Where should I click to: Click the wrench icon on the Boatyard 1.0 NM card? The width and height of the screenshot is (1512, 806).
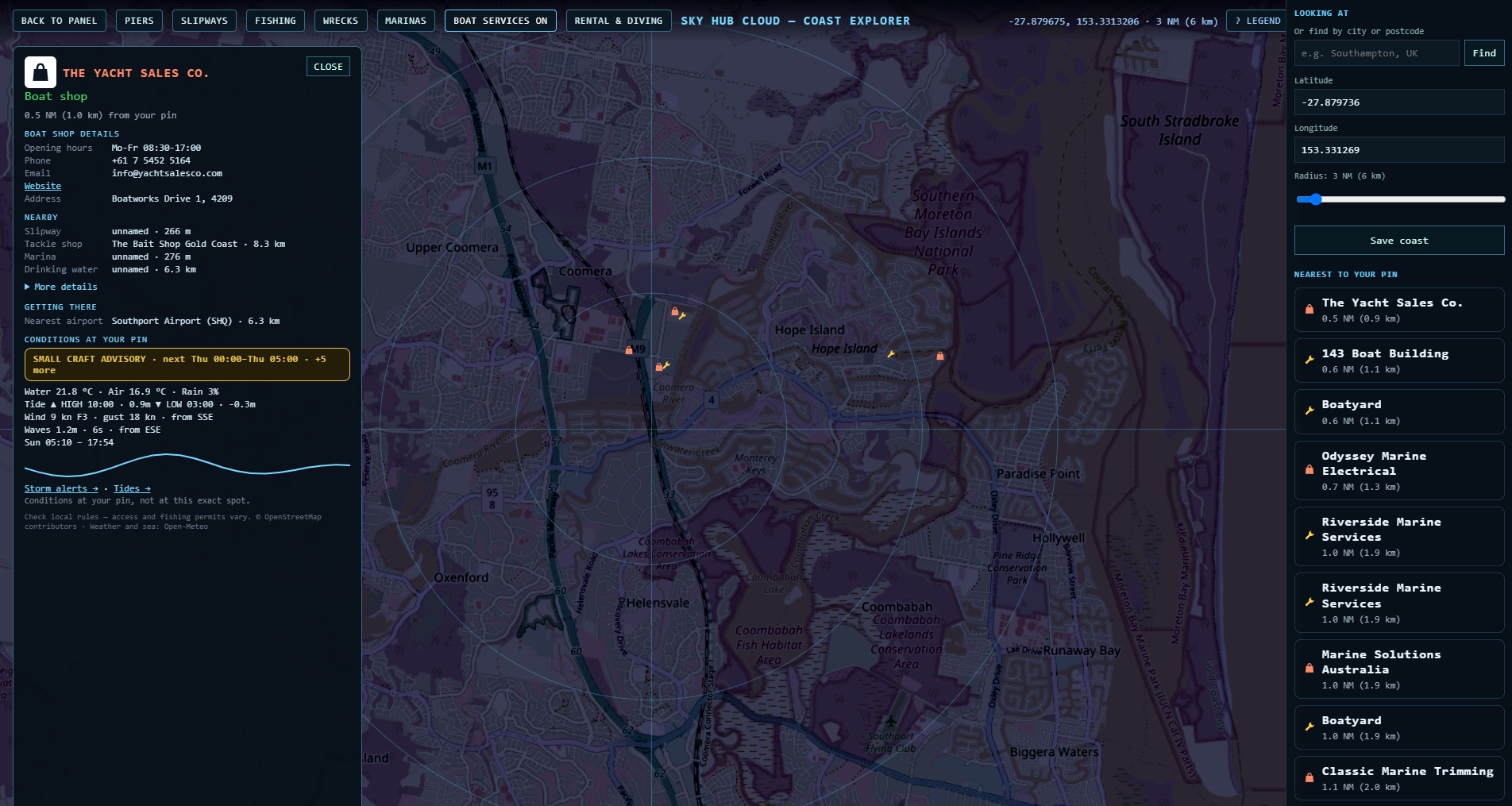1309,727
